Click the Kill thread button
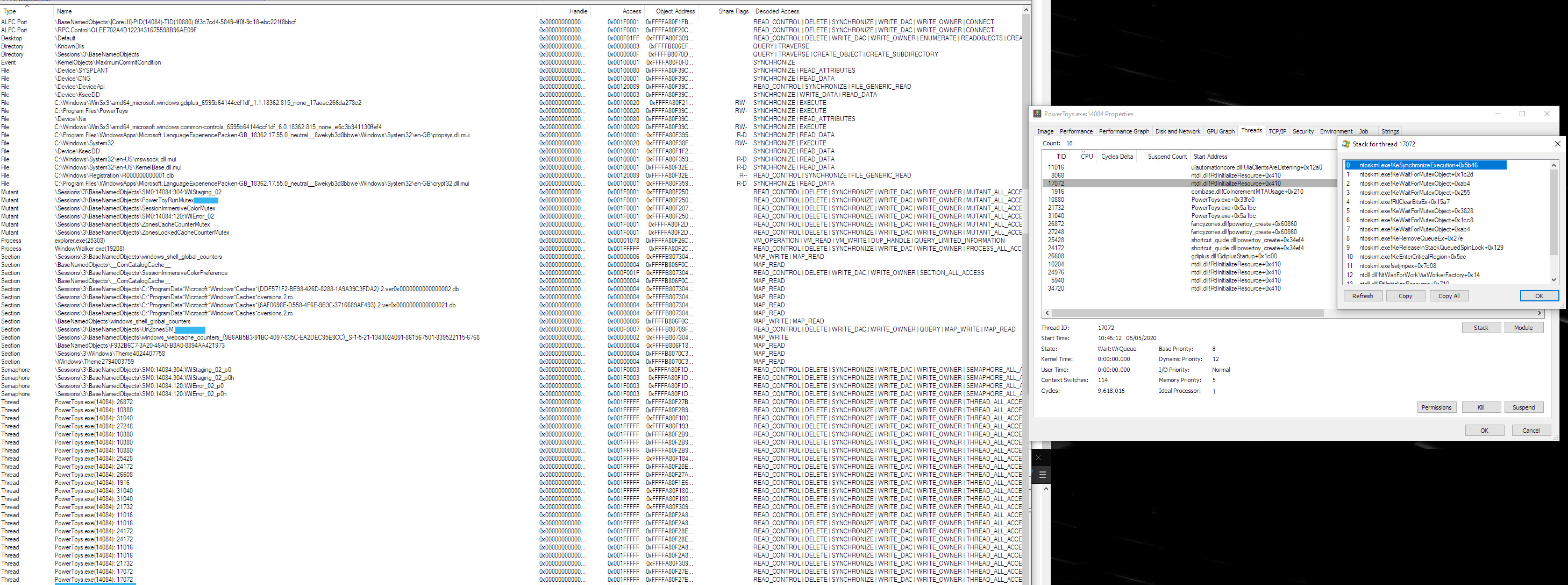Viewport: 1568px width, 585px height. 1480,407
